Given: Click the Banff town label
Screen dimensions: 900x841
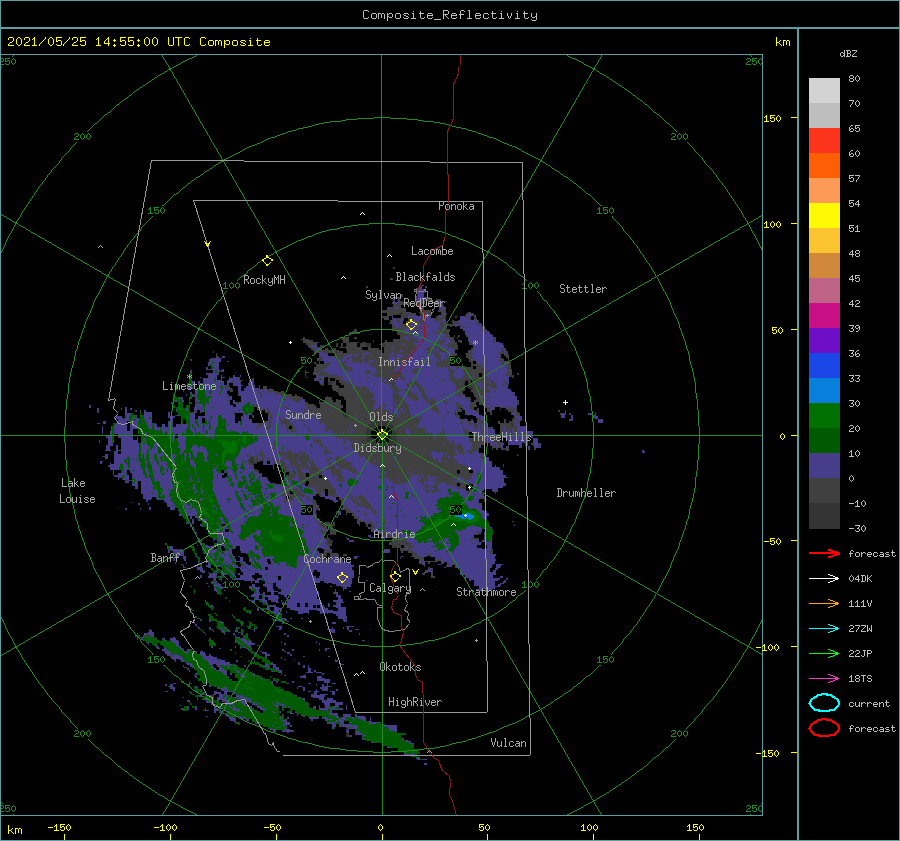Looking at the screenshot, I should pos(165,557).
